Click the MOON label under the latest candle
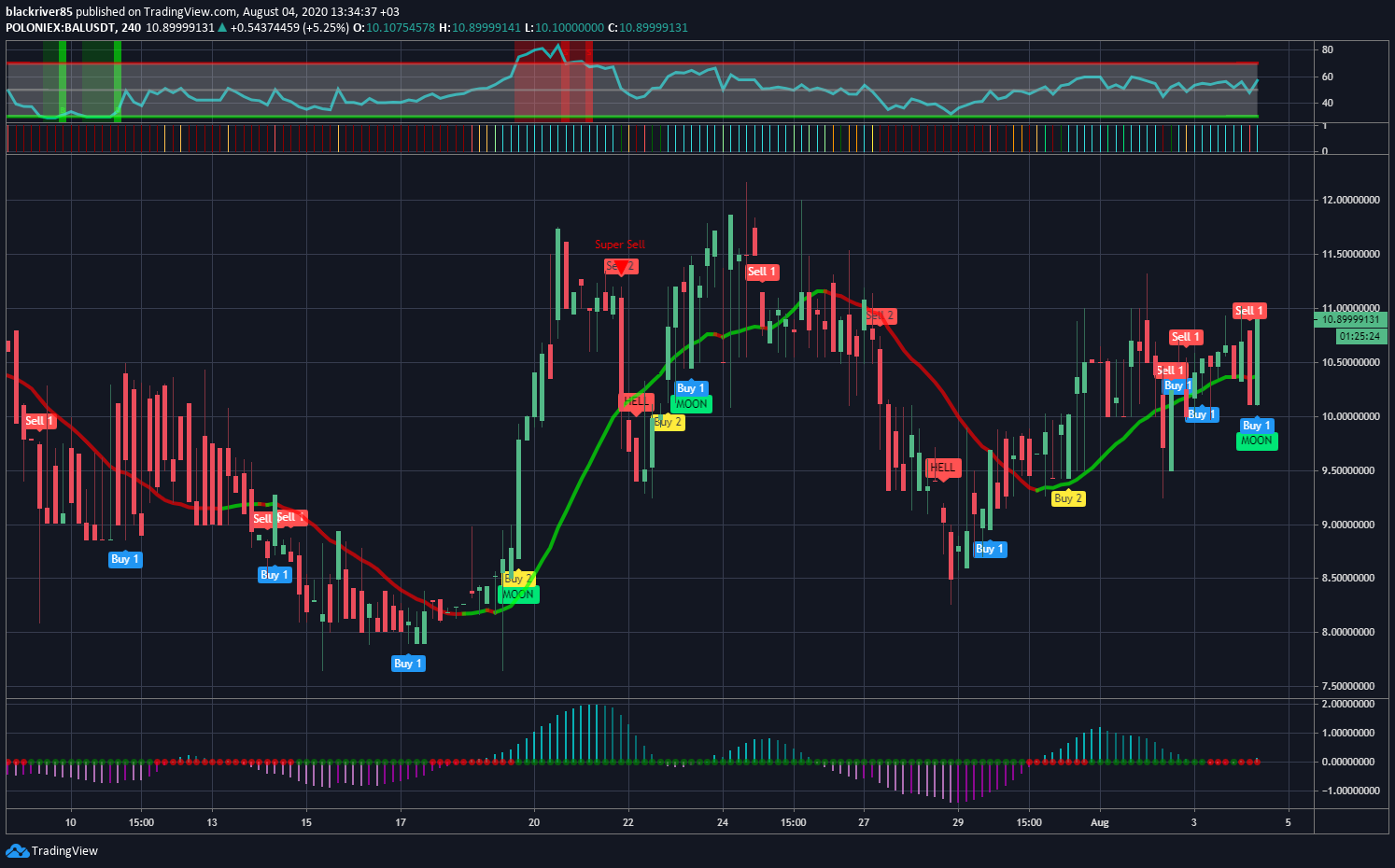This screenshot has width=1395, height=868. coord(1257,441)
